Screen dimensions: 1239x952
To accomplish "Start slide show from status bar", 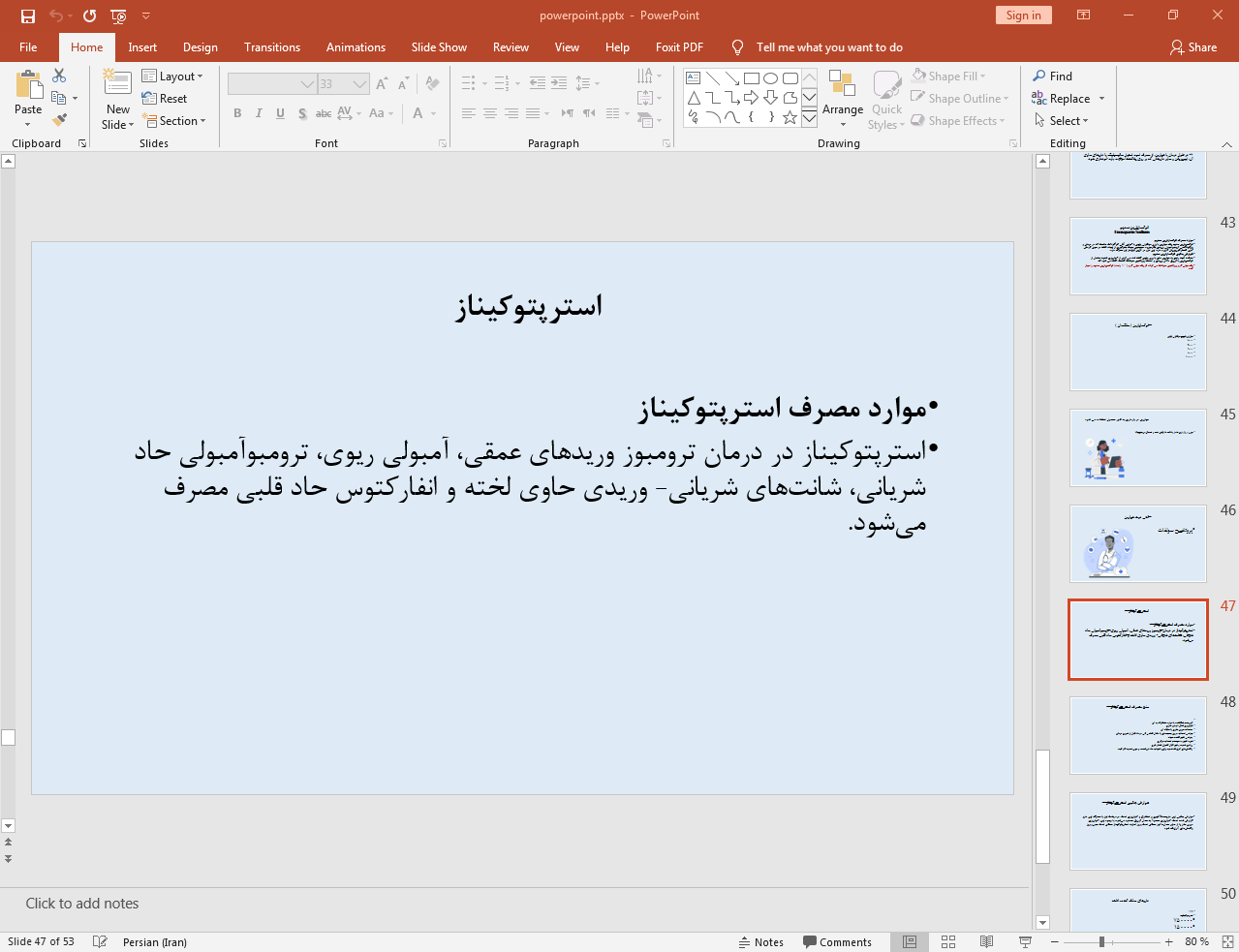I will point(1026,941).
